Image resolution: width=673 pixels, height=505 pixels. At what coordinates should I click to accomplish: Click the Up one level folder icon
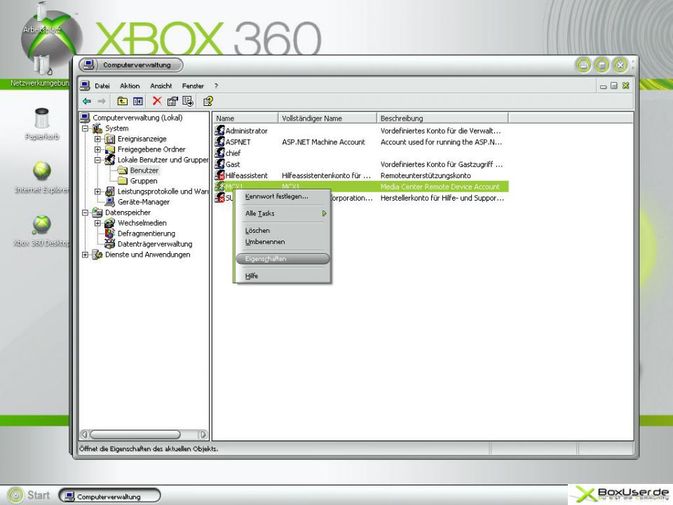click(x=122, y=101)
